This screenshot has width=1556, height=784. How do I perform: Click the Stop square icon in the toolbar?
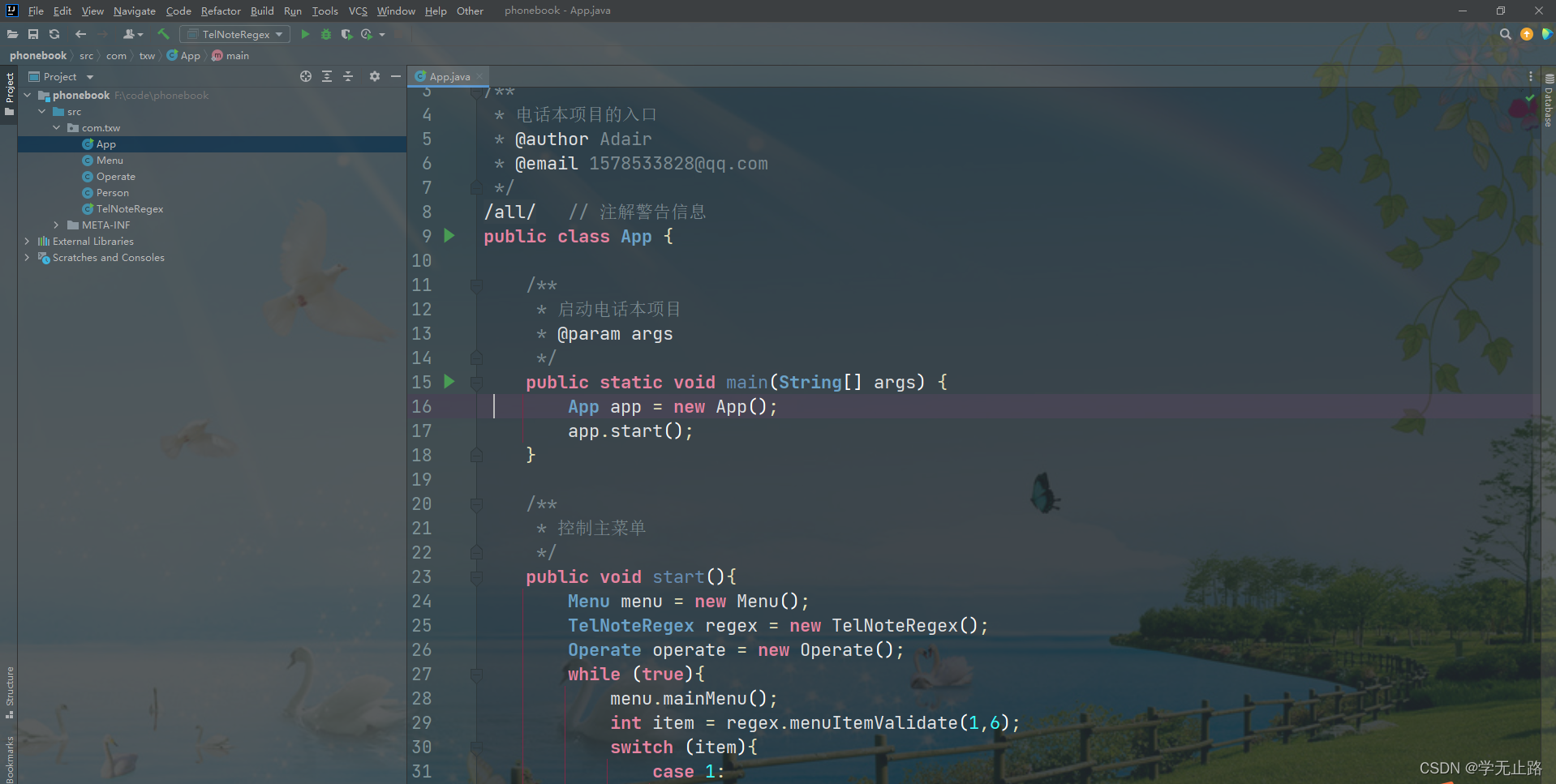pos(399,34)
